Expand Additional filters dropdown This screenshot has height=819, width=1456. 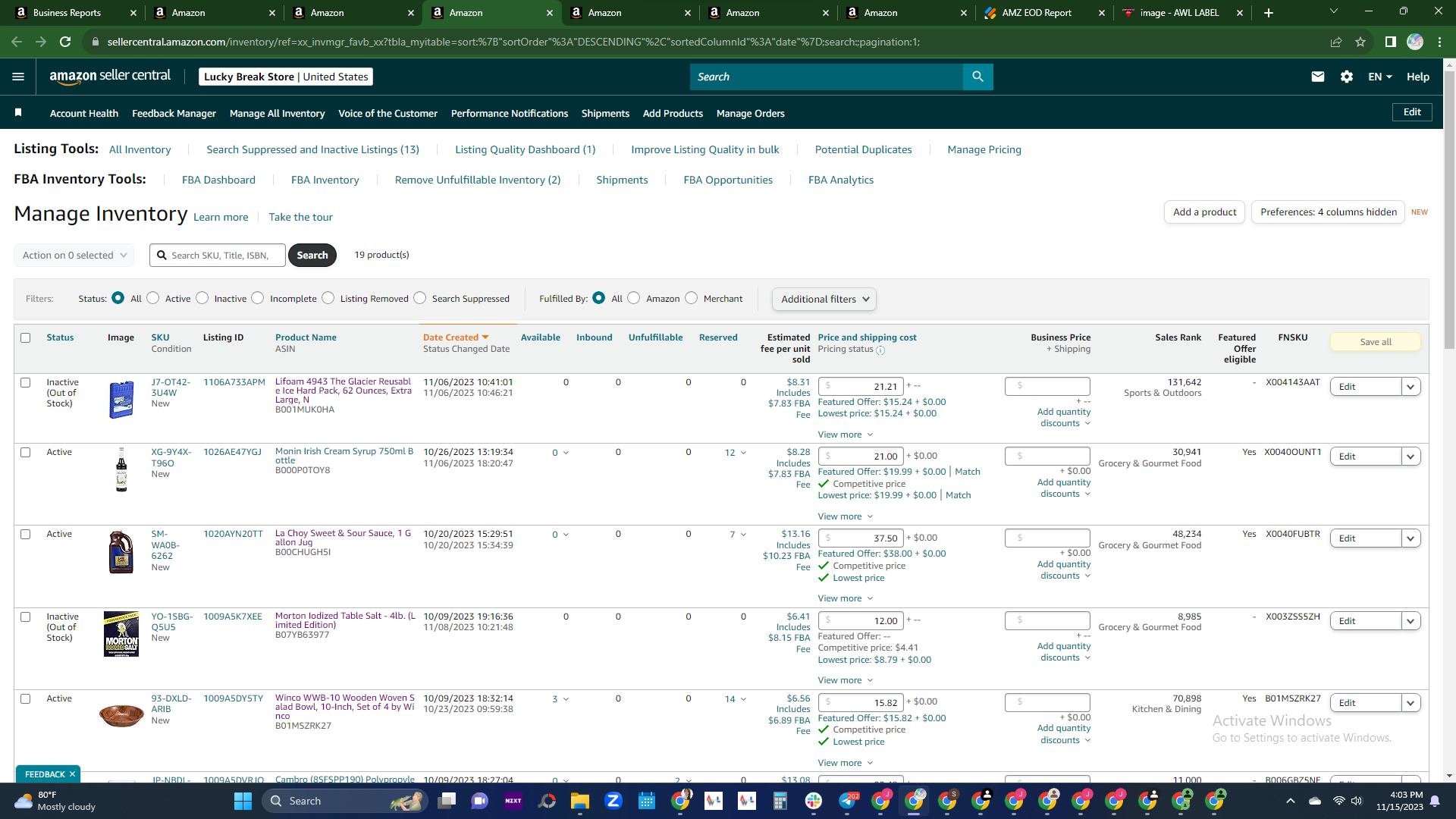click(x=824, y=300)
